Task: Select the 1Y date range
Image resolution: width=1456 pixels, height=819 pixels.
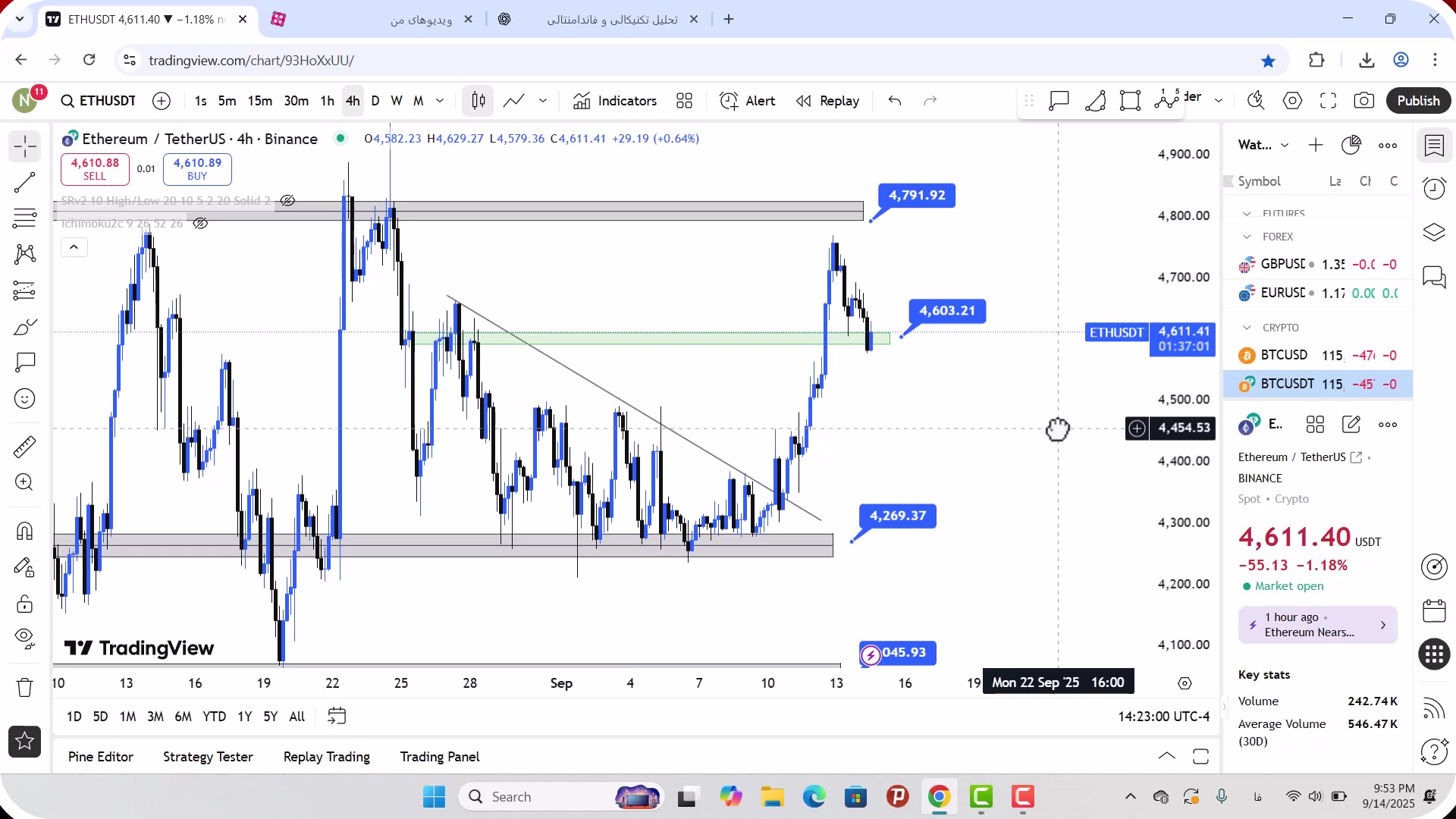Action: tap(244, 717)
